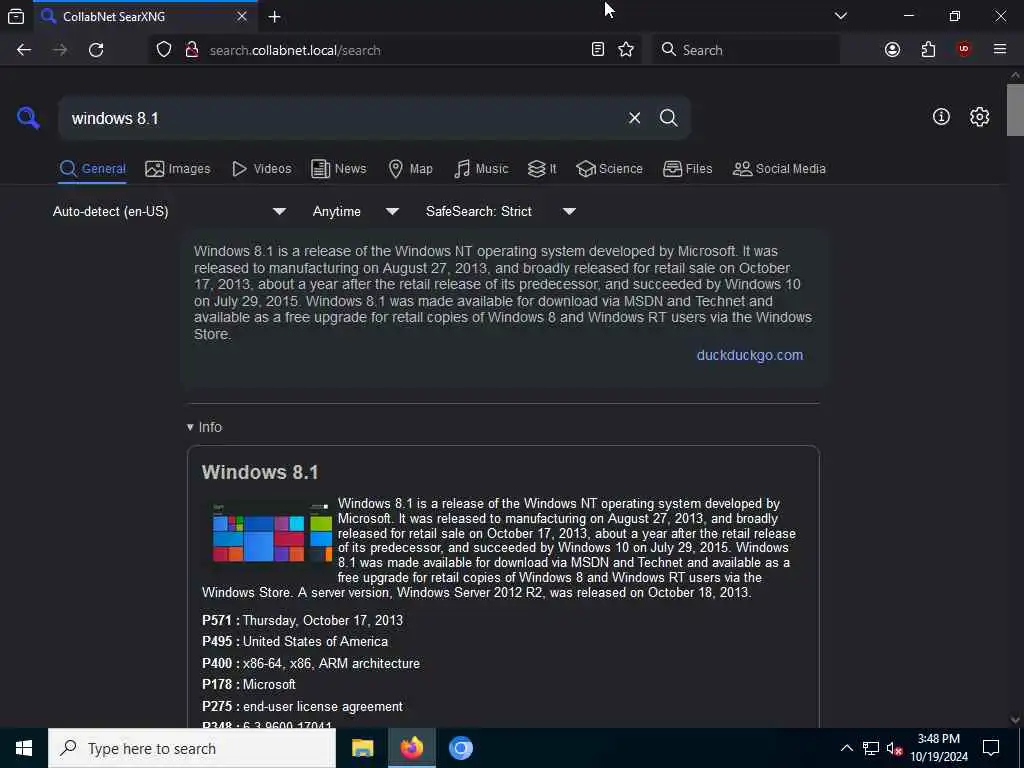Image resolution: width=1024 pixels, height=768 pixels.
Task: Open the Chromium taskbar icon
Action: [x=460, y=748]
